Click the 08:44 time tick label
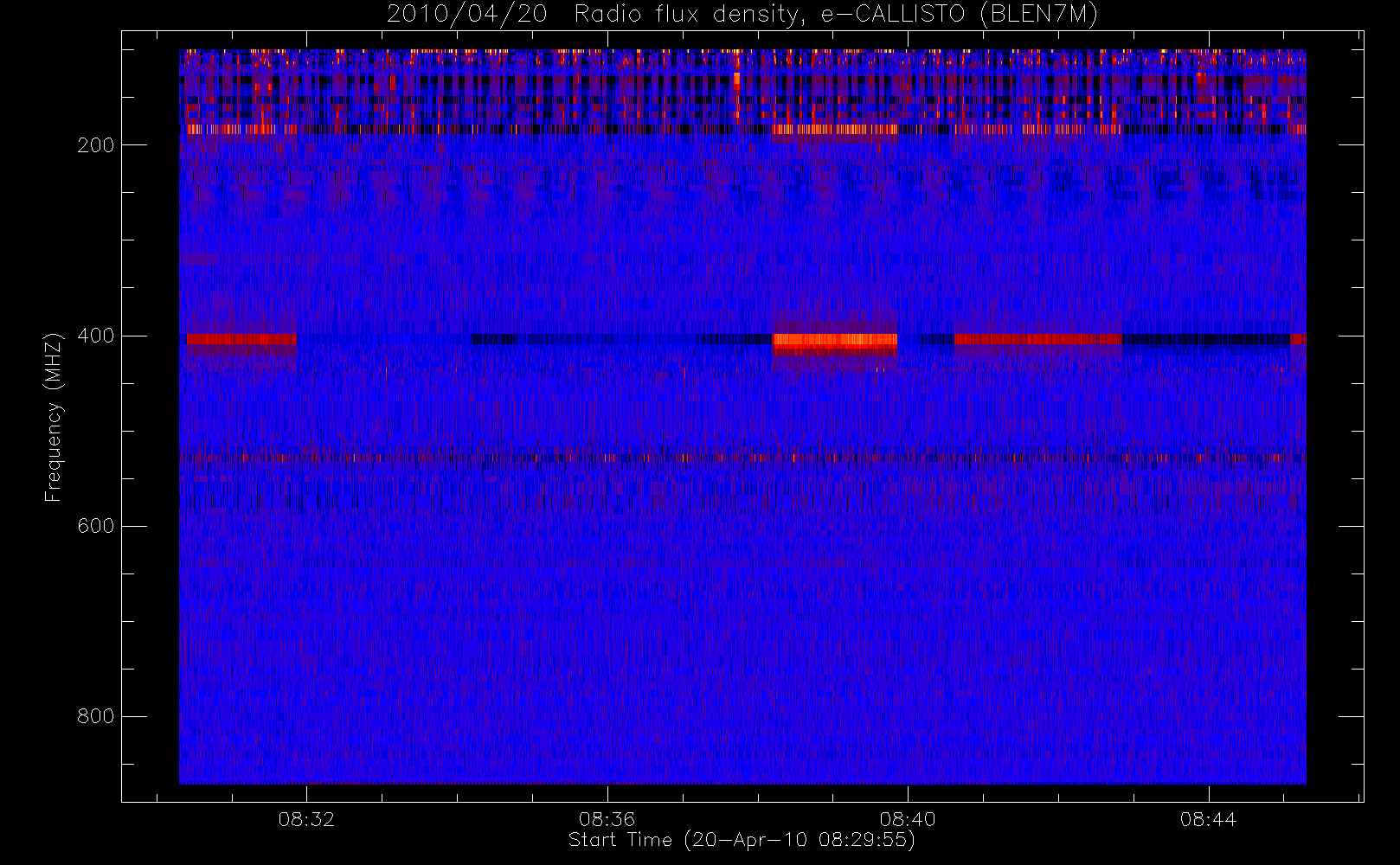The width and height of the screenshot is (1400, 865). (x=1208, y=819)
